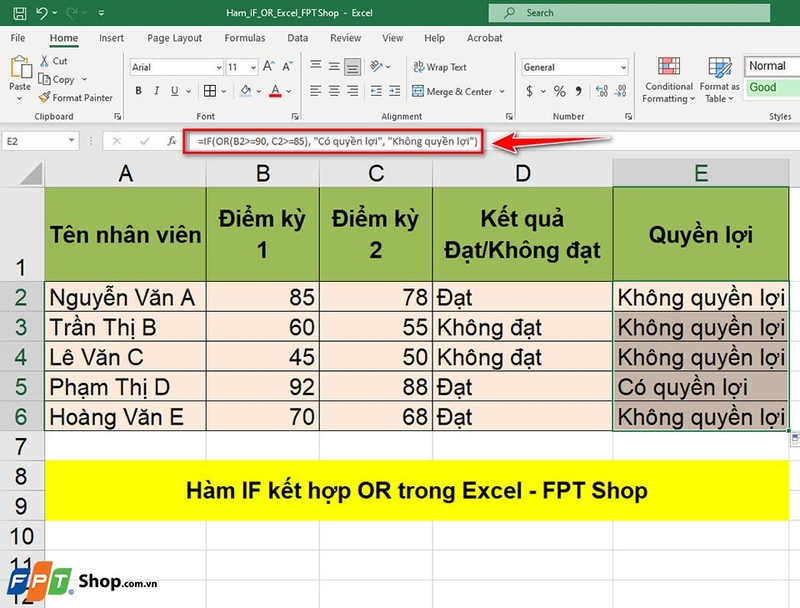Toggle Bold formatting
This screenshot has width=800, height=608.
[138, 91]
